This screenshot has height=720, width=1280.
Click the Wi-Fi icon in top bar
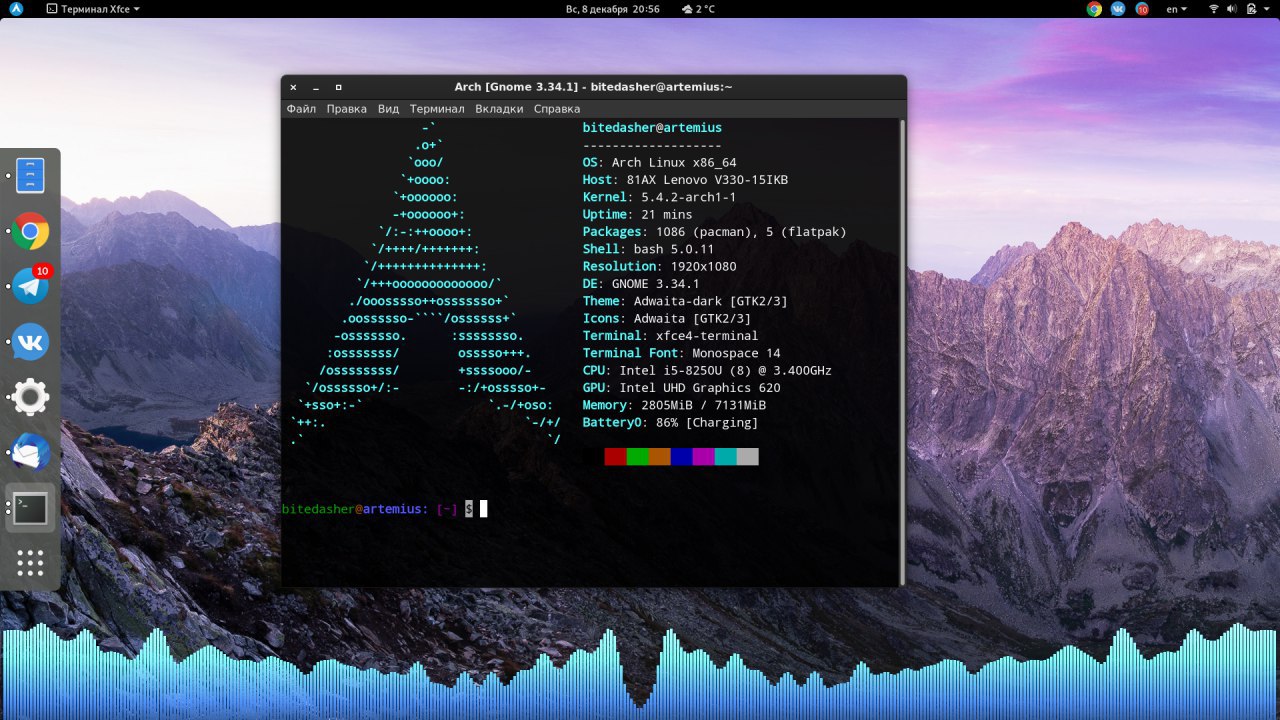1214,9
